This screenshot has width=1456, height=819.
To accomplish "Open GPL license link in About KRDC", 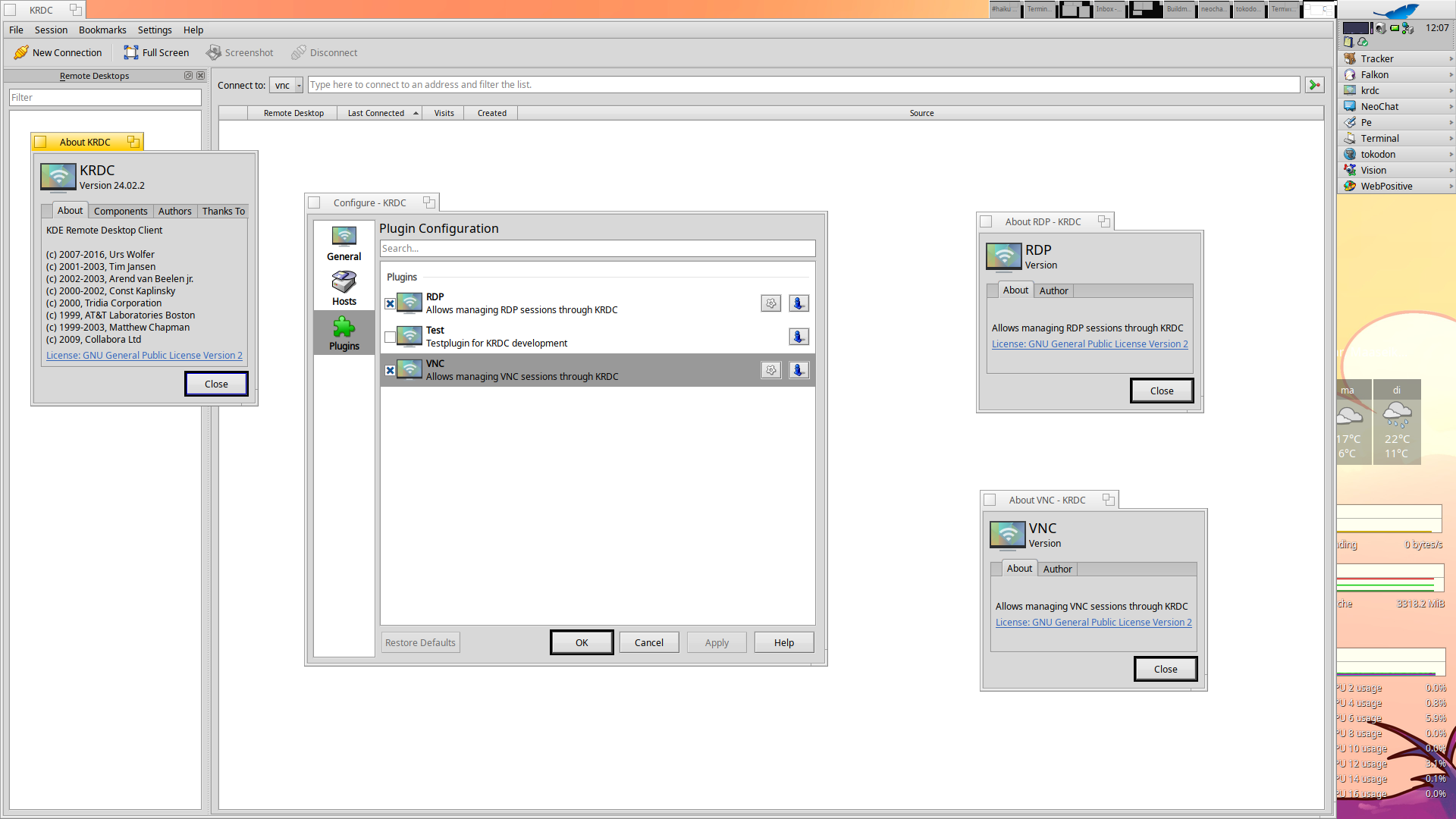I will point(144,355).
